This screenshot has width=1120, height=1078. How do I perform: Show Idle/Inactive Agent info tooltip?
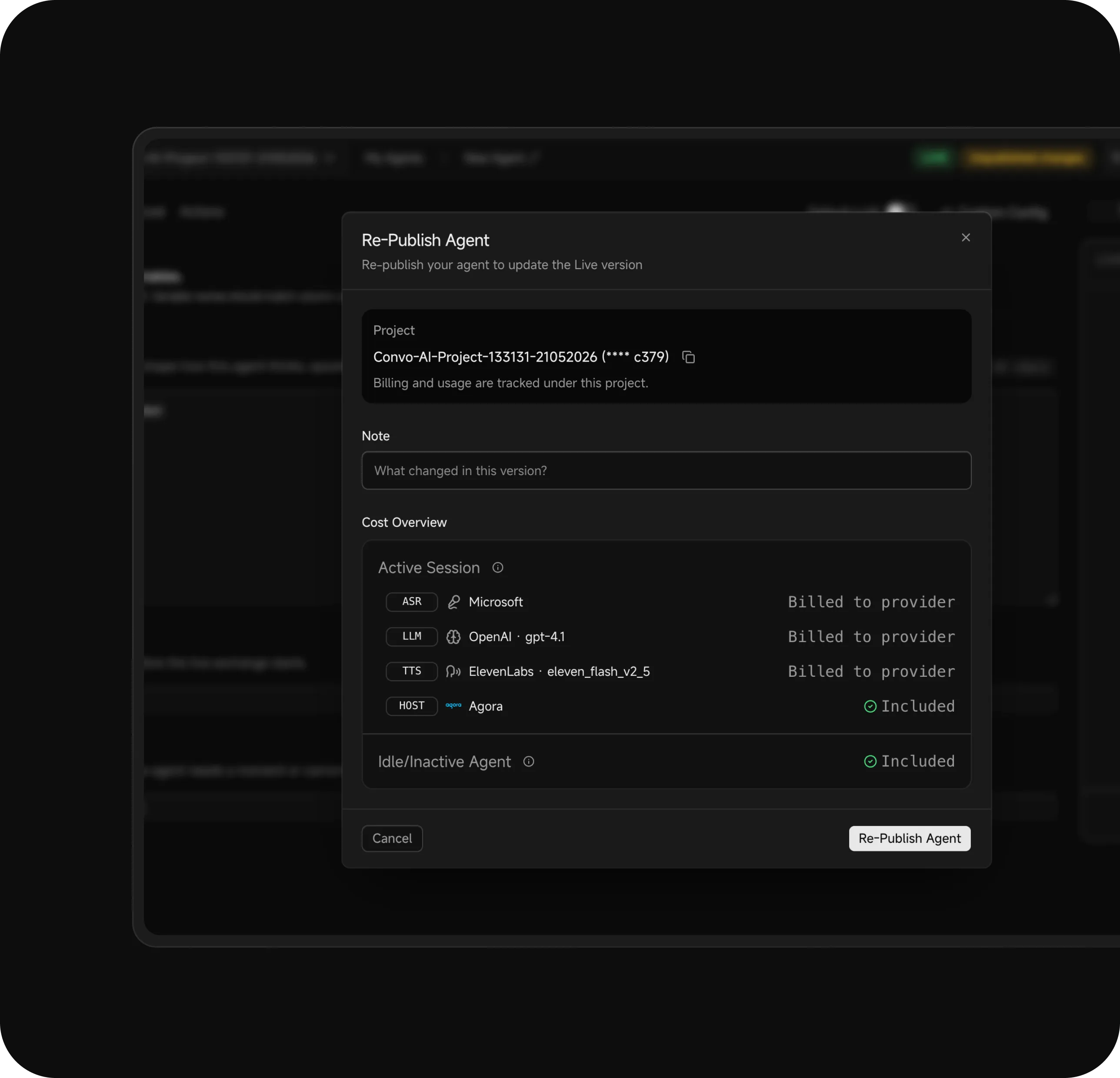click(529, 762)
